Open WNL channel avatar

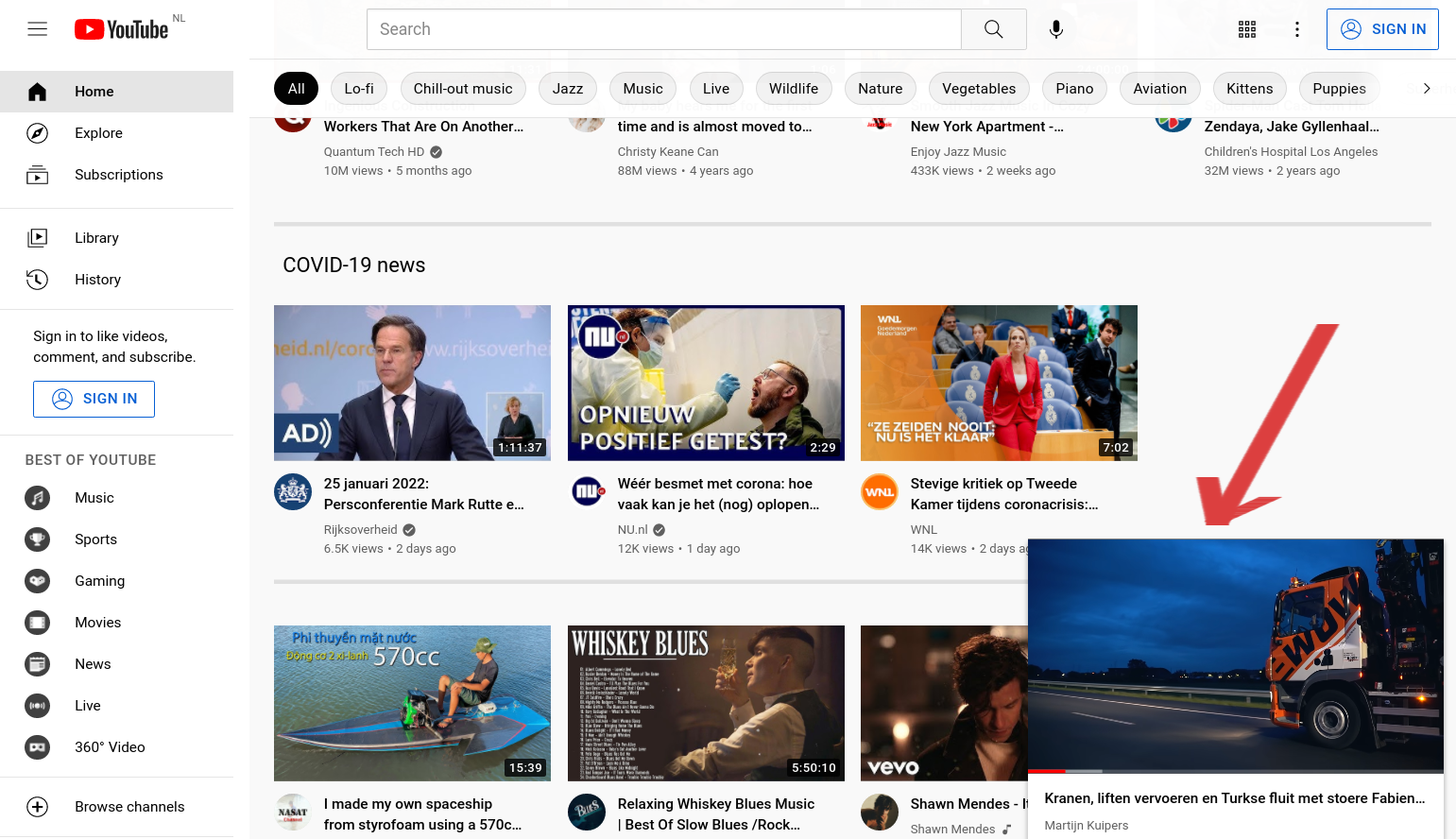pos(880,492)
